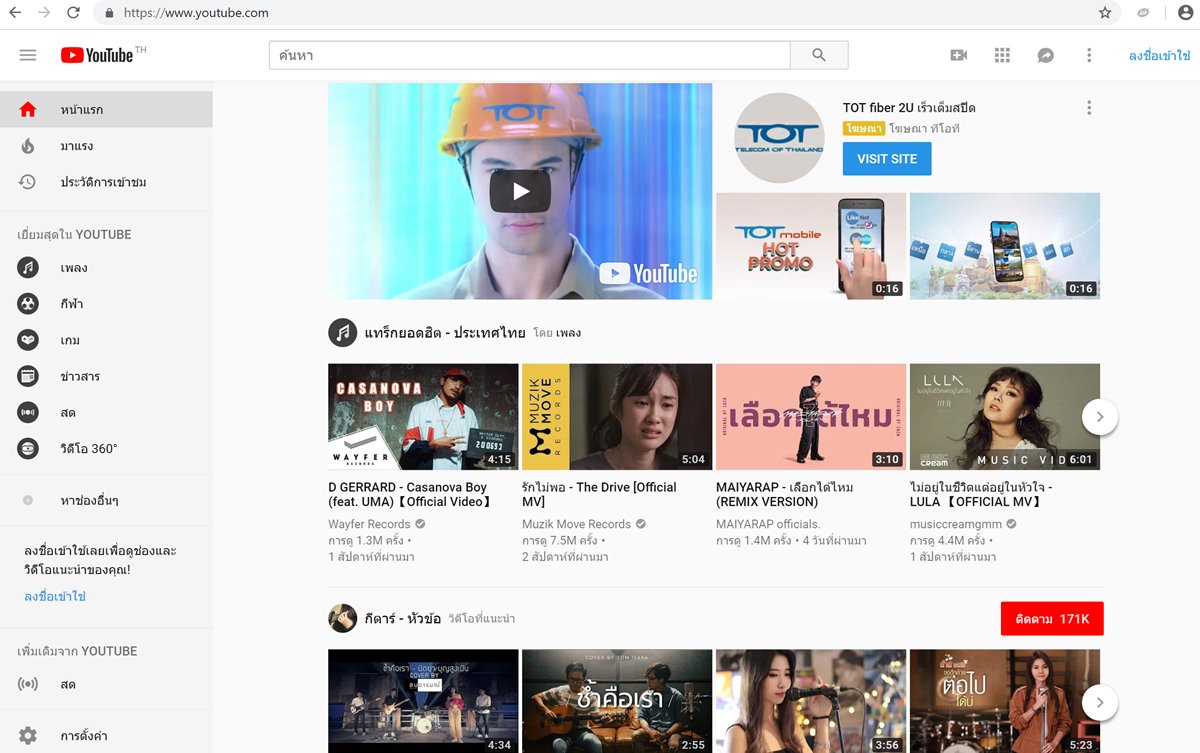
Task: Click the VISIT SITE button
Action: (887, 159)
